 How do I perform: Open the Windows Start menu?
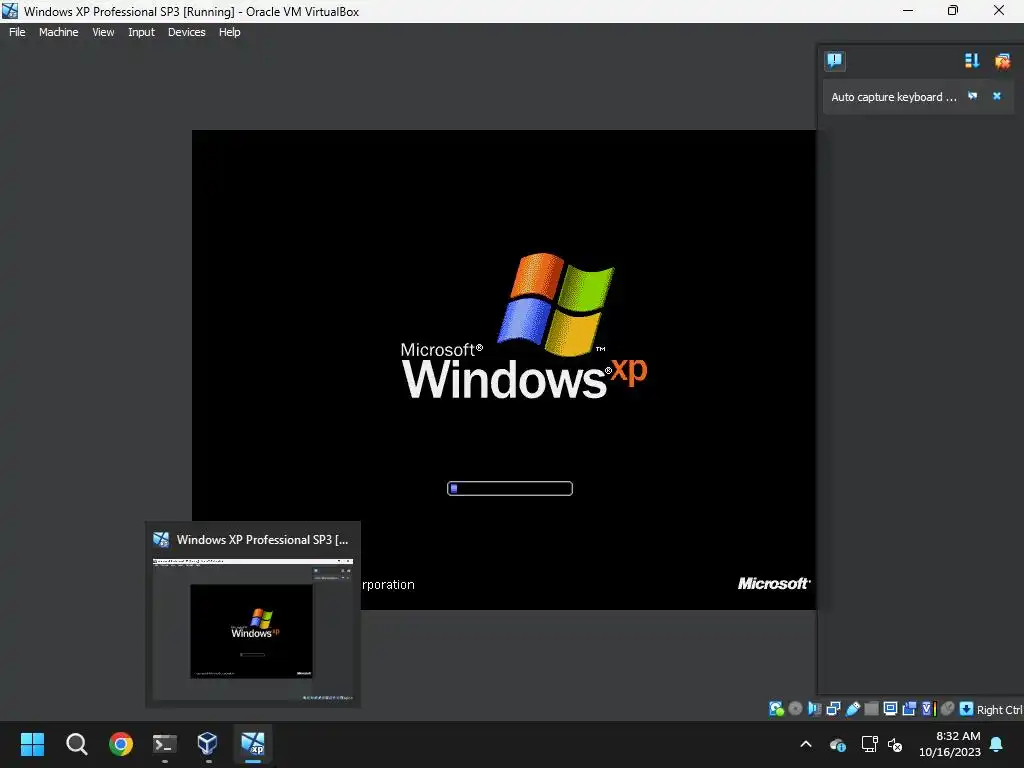pos(33,744)
